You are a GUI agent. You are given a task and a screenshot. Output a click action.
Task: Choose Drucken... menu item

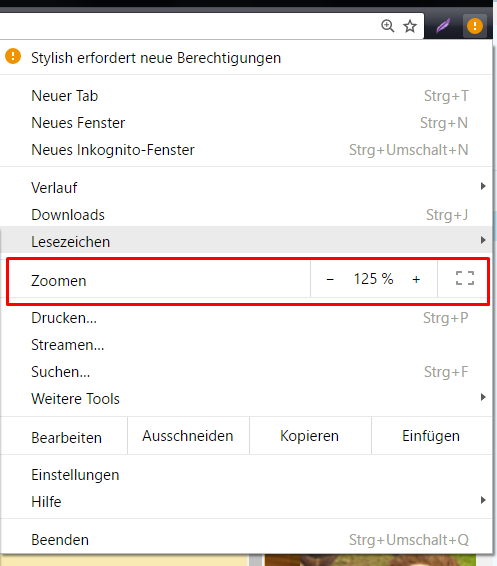(246, 318)
